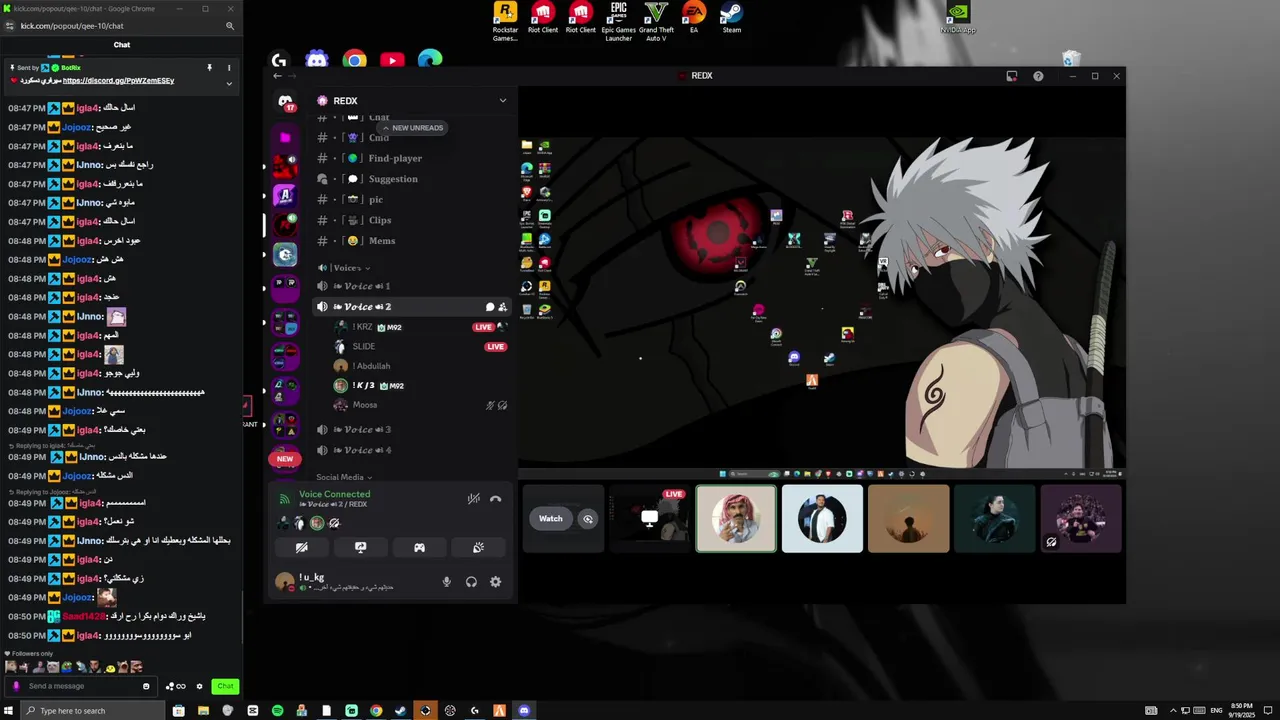This screenshot has height=720, width=1280.
Task: Launch Steam desktop shortcut
Action: click(732, 18)
